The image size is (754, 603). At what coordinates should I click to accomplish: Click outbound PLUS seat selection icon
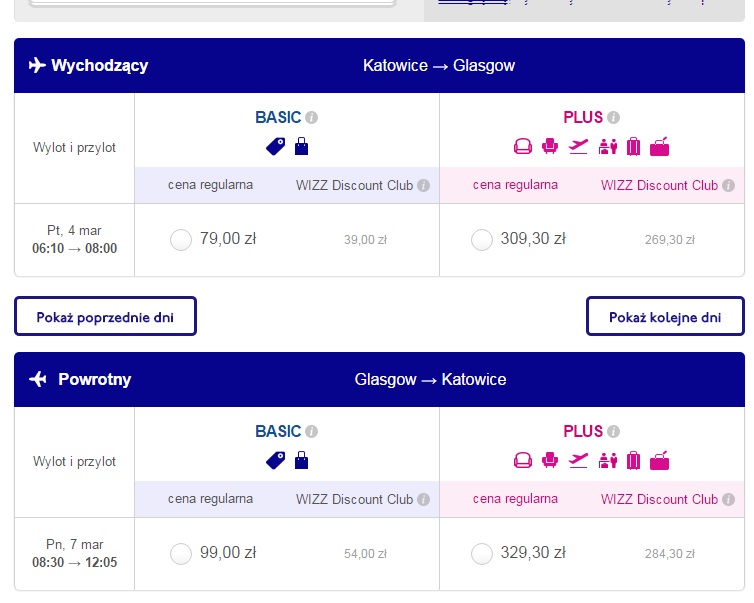(x=550, y=146)
